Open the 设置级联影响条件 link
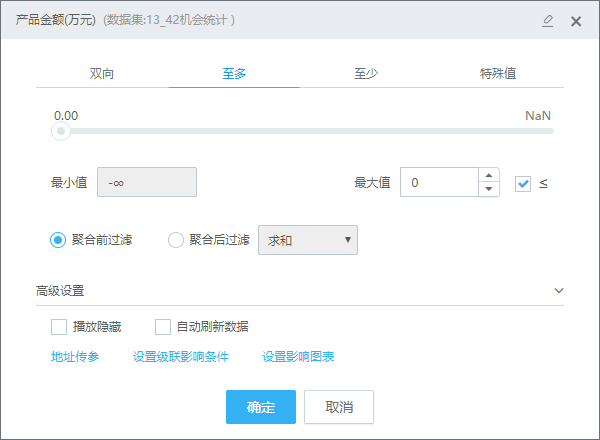This screenshot has width=600, height=440. point(181,357)
